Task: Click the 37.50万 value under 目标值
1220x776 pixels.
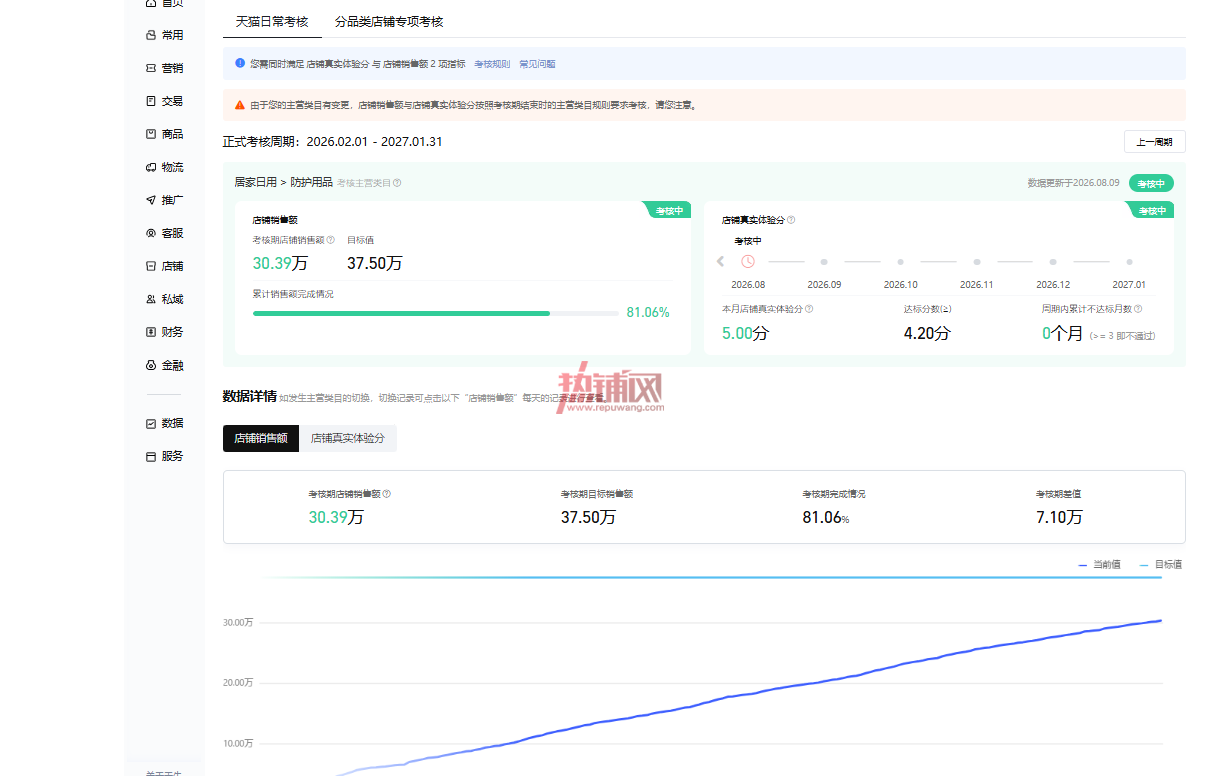Action: (x=375, y=263)
